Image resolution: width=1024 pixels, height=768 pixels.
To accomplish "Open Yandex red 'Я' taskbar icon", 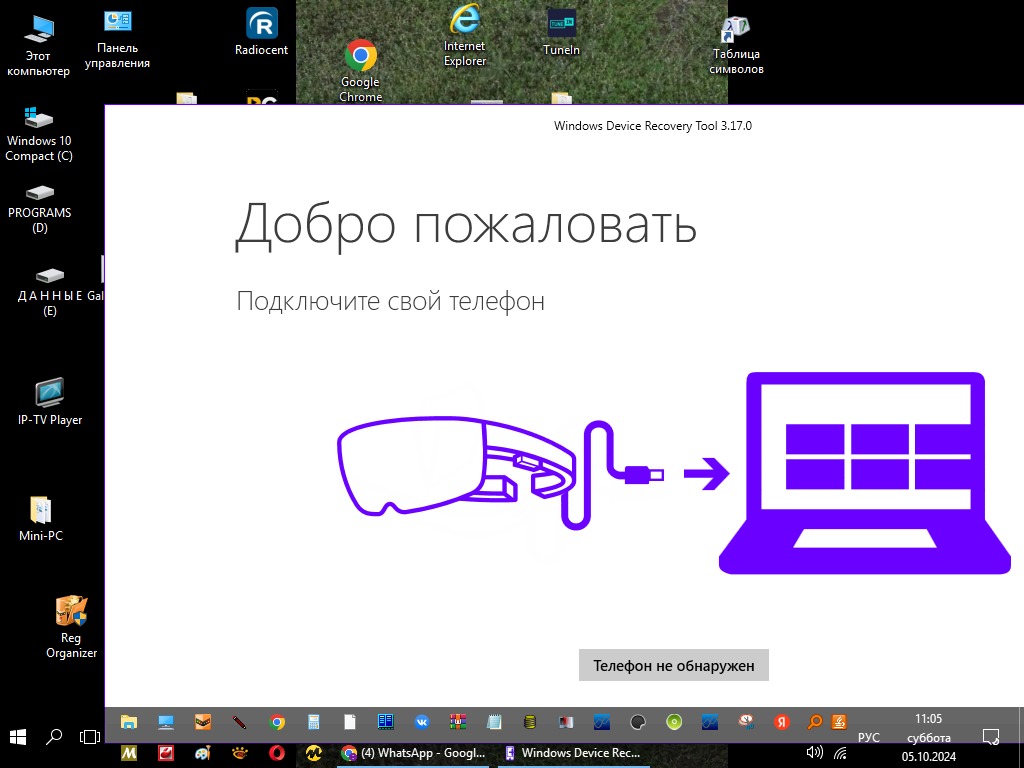I will pos(781,722).
